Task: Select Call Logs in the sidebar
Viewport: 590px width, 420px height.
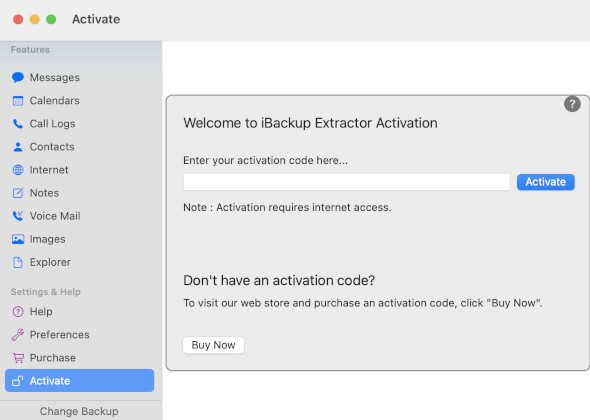Action: click(x=52, y=124)
